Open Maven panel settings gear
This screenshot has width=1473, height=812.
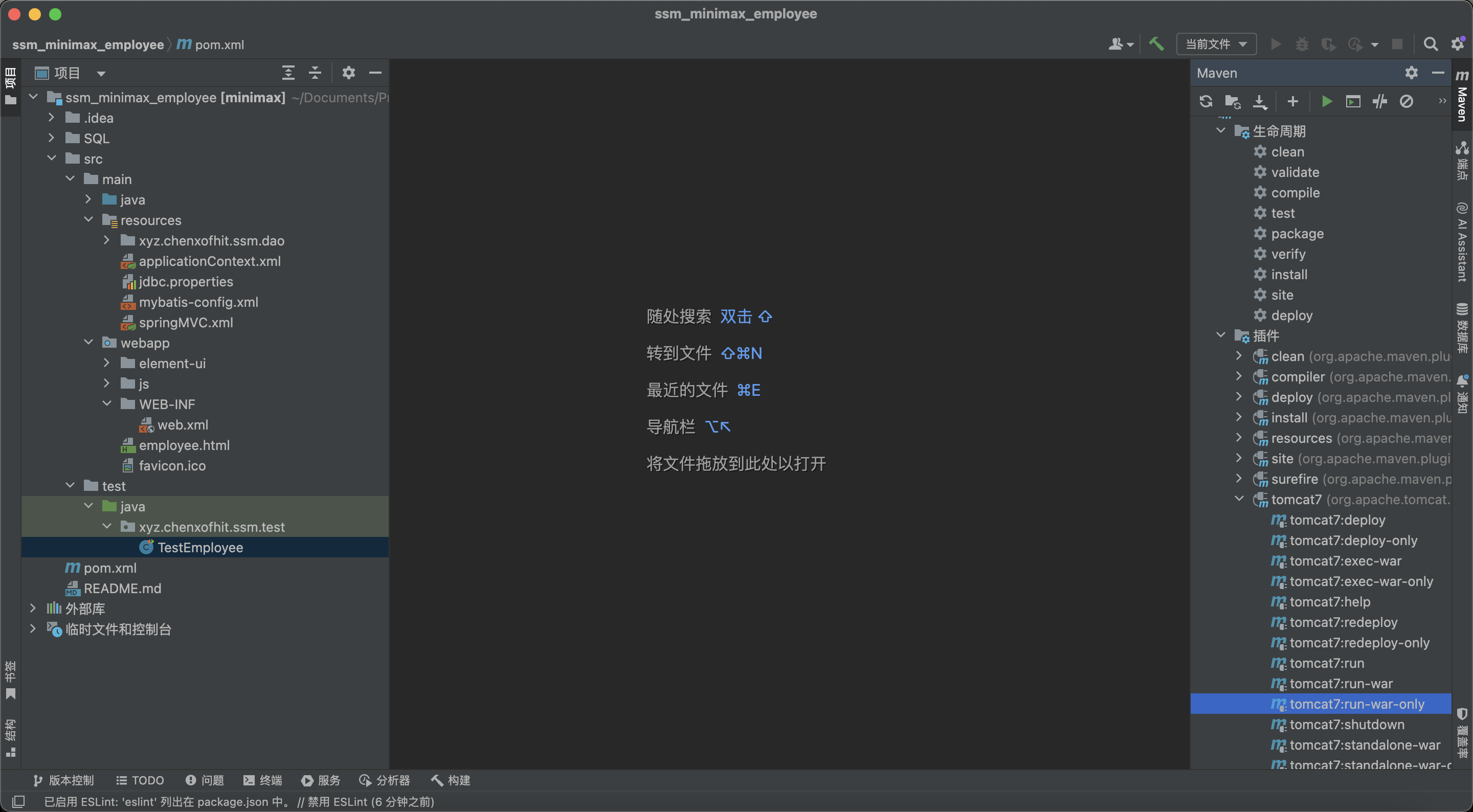[1411, 73]
